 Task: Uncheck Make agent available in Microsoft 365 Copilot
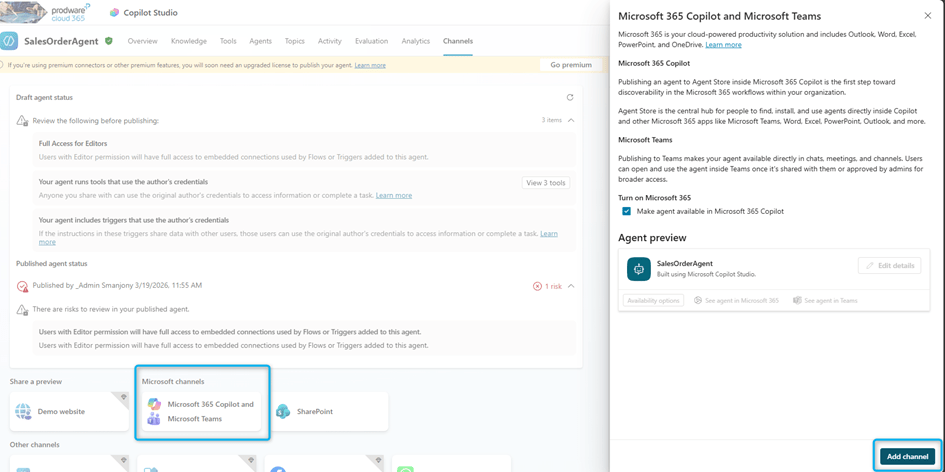pos(627,211)
